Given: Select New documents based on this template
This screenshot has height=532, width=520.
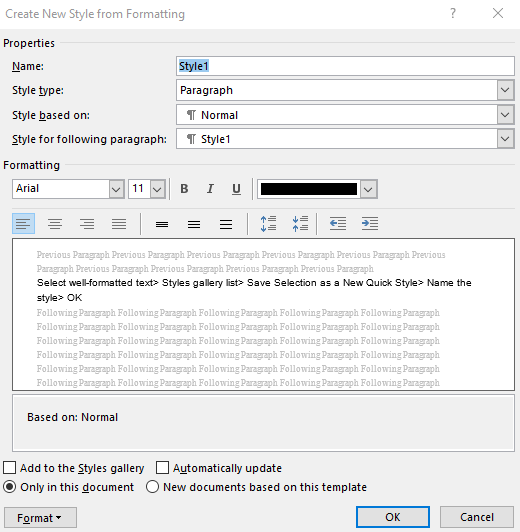Looking at the screenshot, I should [152, 487].
